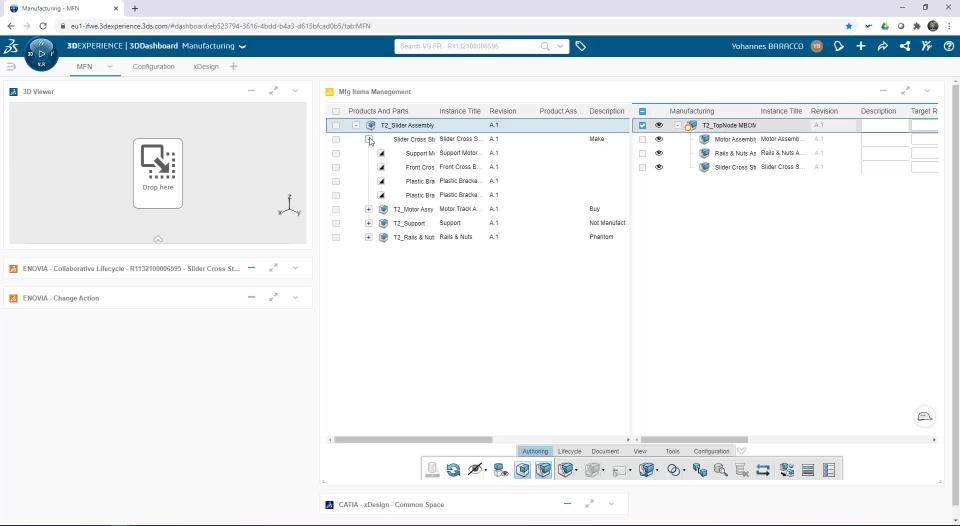Bookmark star in browser address bar
This screenshot has height=526, width=960.
[x=849, y=26]
